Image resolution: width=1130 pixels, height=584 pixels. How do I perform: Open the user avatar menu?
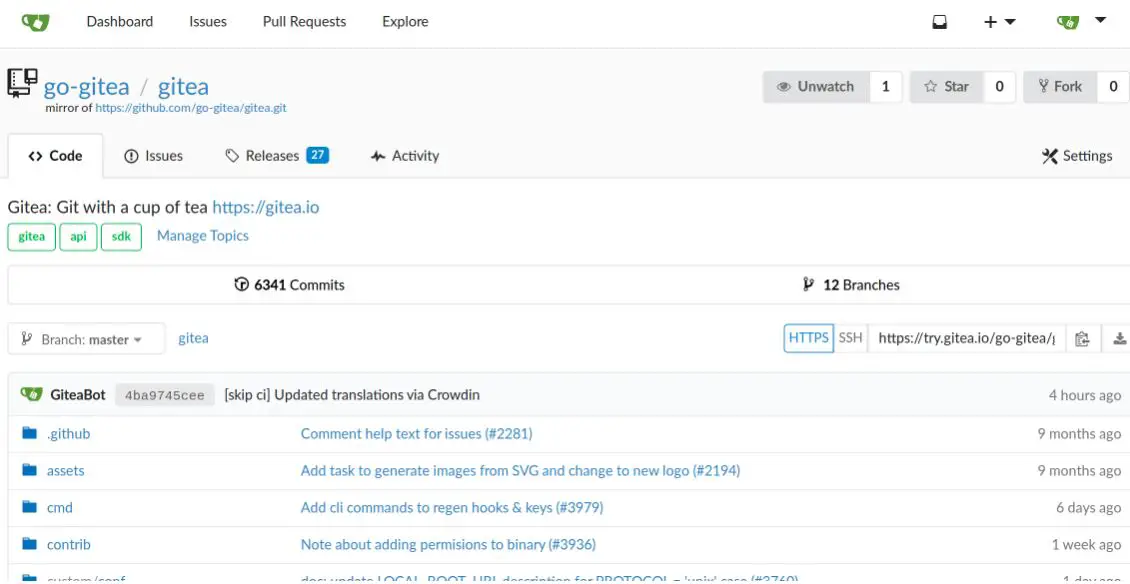click(x=1081, y=22)
